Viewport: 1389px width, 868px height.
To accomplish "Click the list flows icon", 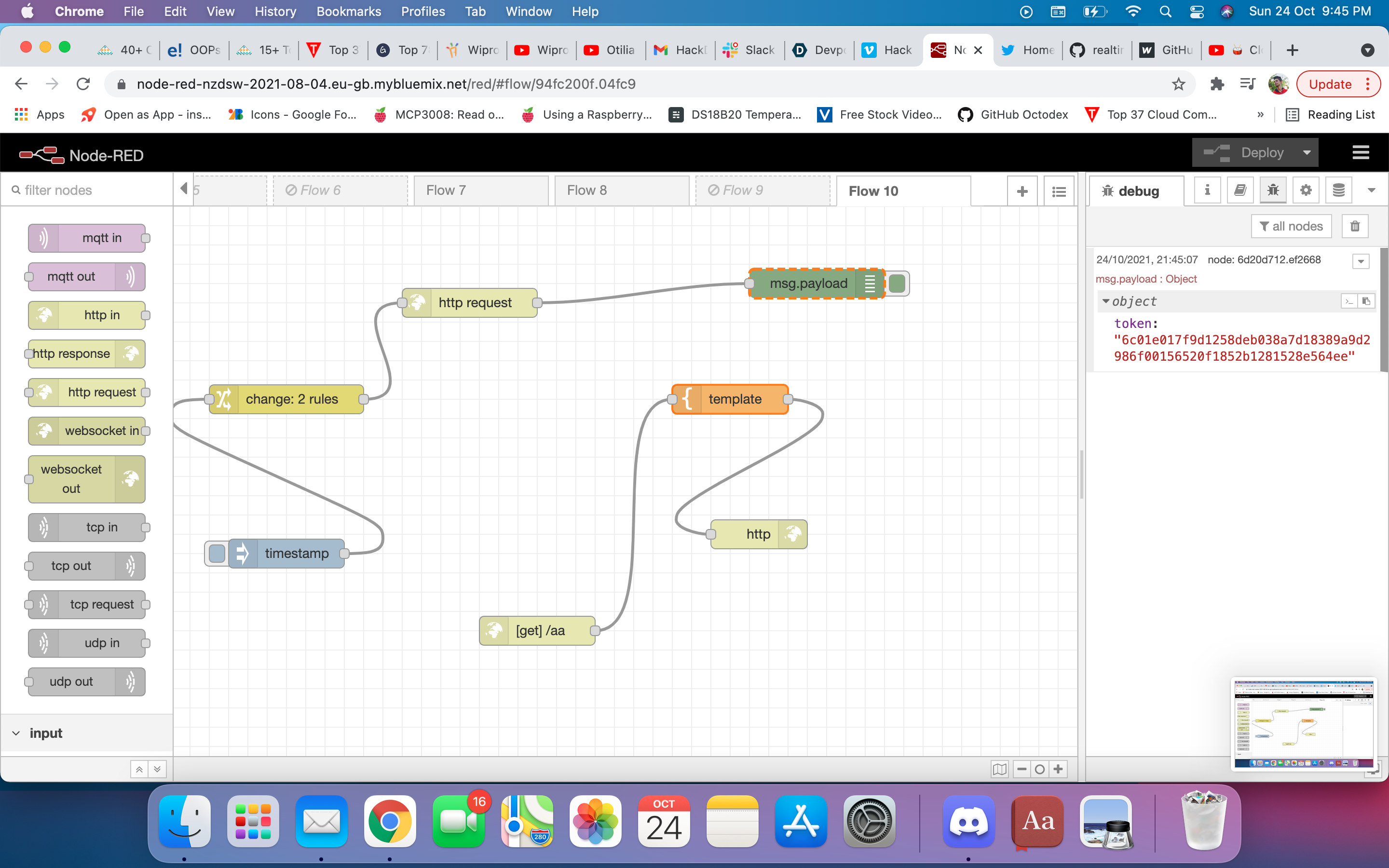I will tap(1059, 191).
